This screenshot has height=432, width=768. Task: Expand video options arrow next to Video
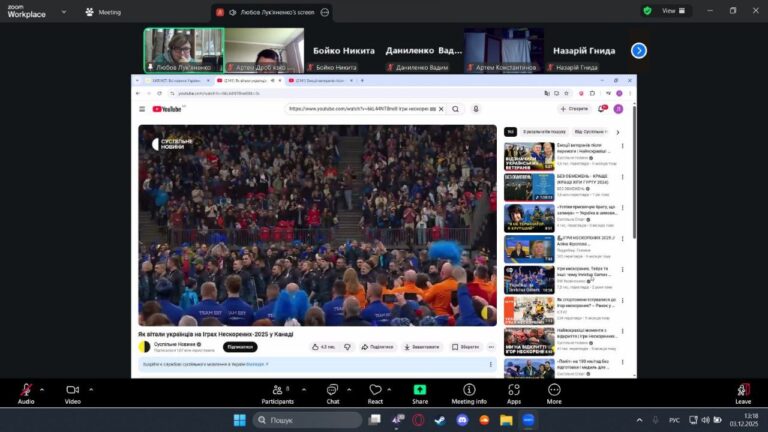click(x=91, y=389)
